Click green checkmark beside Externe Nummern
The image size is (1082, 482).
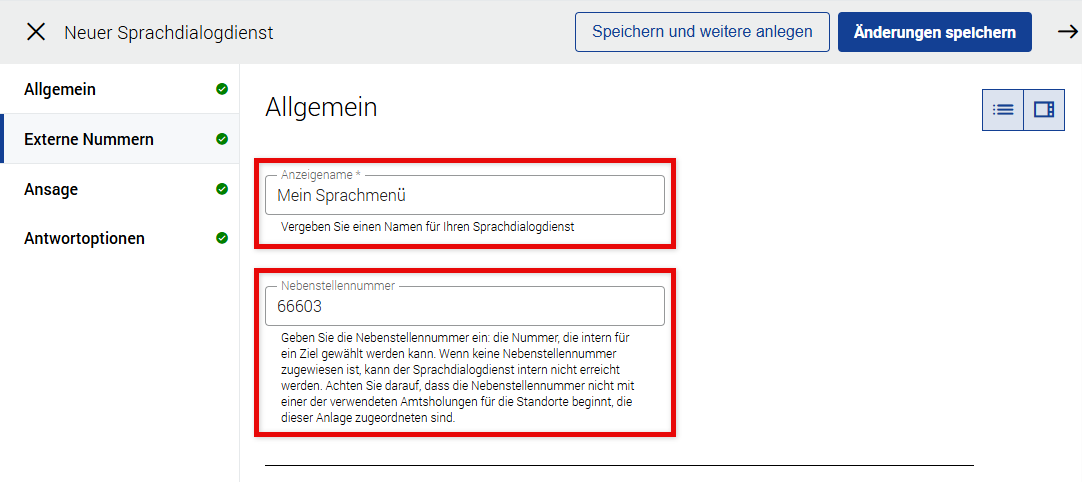pyautogui.click(x=222, y=139)
